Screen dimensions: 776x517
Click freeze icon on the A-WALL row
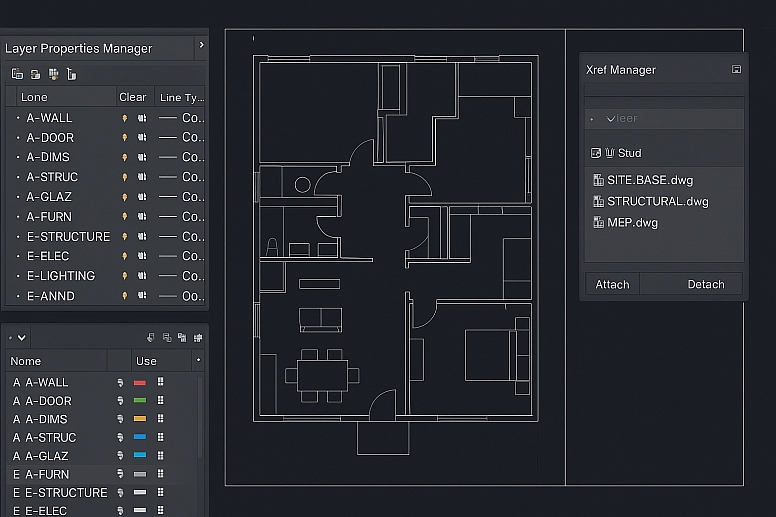click(x=142, y=118)
